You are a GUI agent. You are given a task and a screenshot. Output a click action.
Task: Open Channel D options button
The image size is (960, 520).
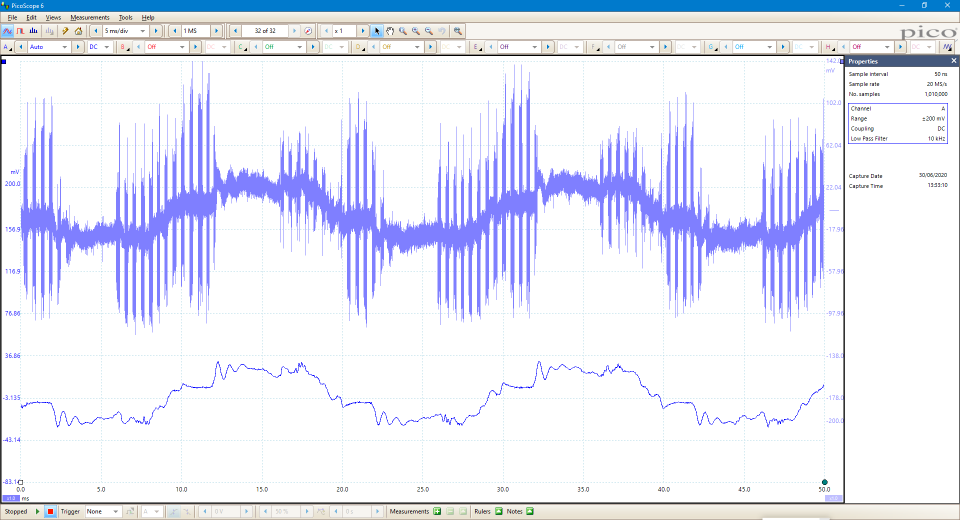click(x=359, y=47)
